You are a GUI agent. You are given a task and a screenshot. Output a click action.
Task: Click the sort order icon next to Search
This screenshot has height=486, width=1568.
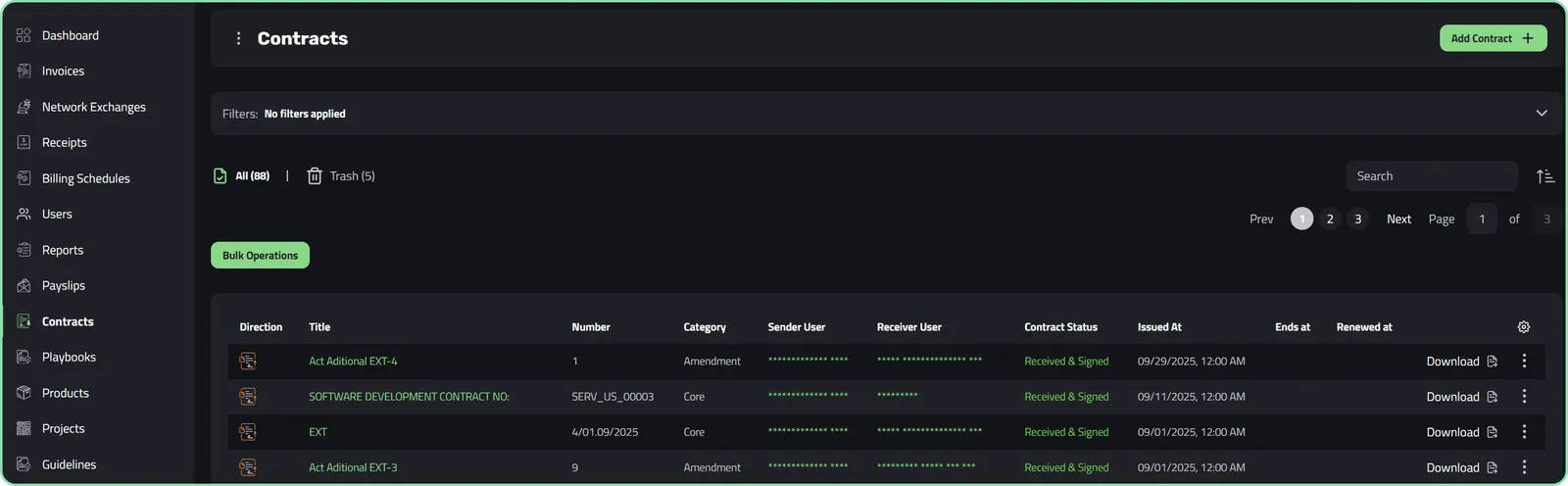point(1545,176)
